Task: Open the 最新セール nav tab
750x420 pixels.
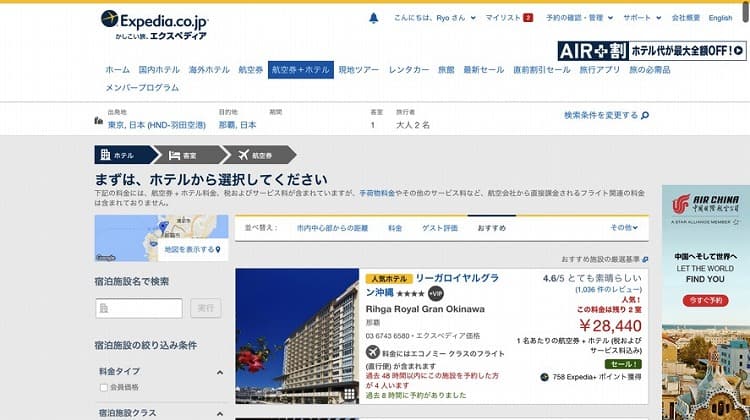Action: point(484,70)
